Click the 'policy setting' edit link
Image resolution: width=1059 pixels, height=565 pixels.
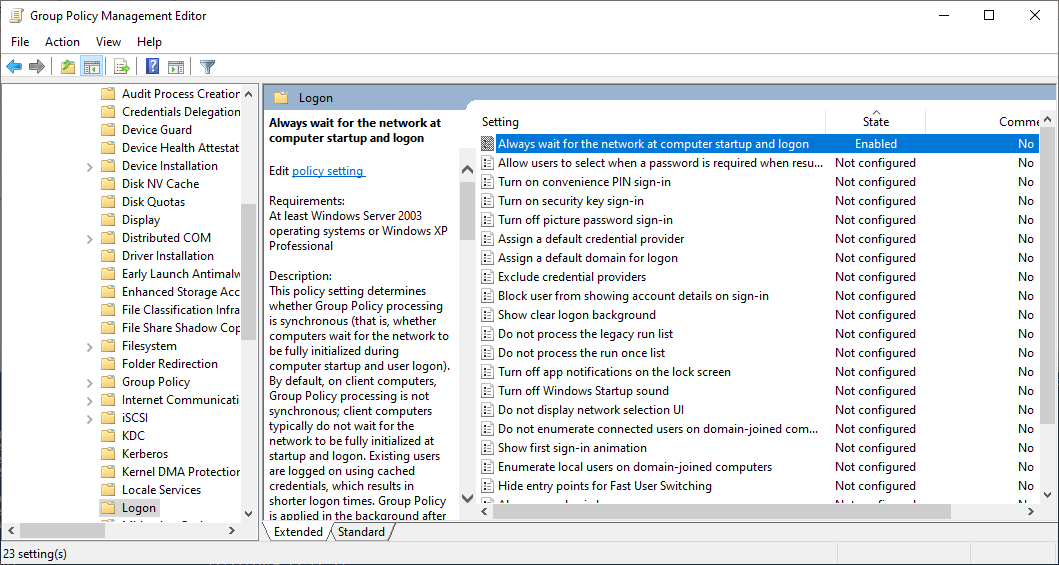(x=328, y=171)
